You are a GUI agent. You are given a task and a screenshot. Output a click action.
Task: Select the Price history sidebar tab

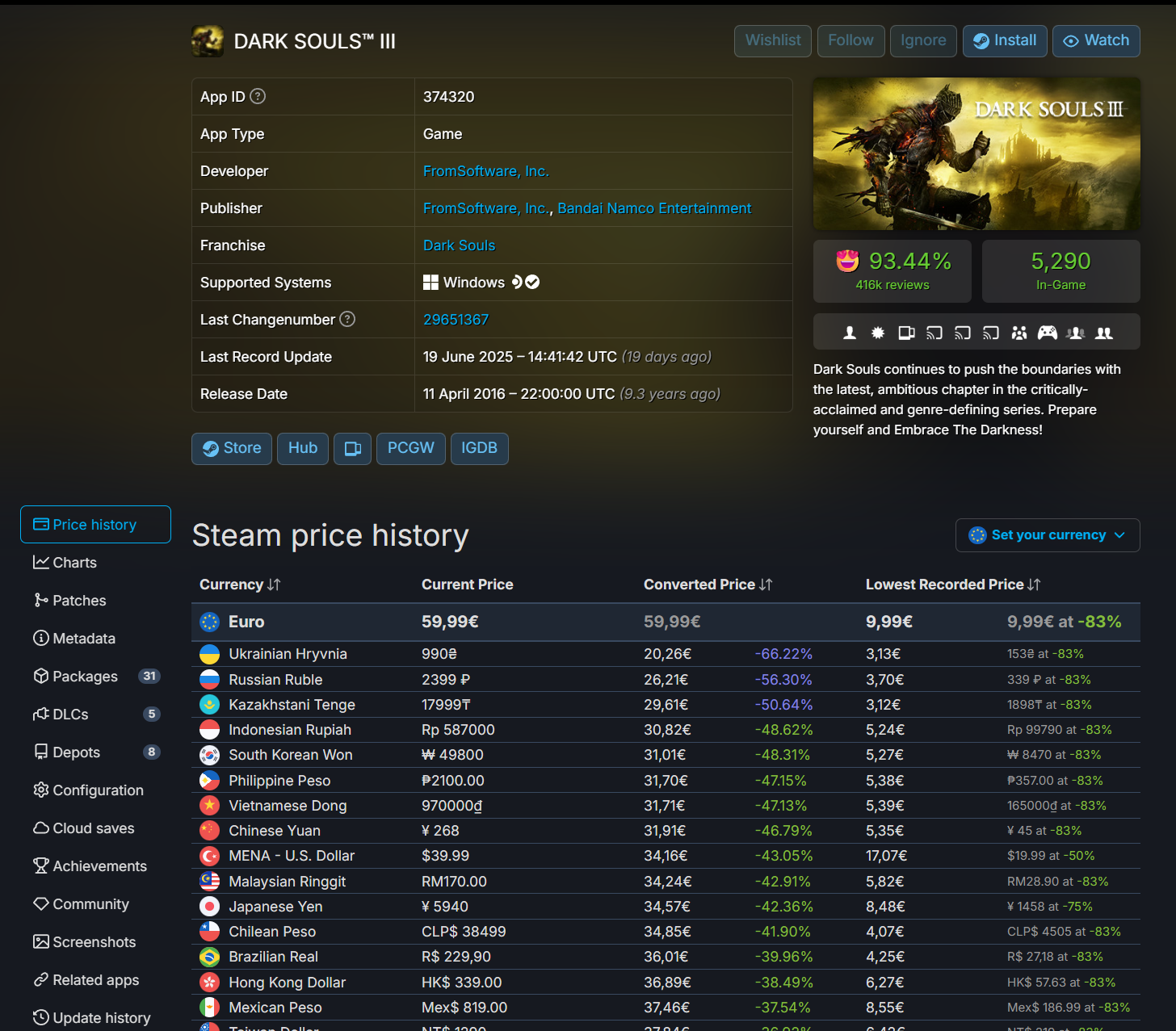[x=95, y=525]
